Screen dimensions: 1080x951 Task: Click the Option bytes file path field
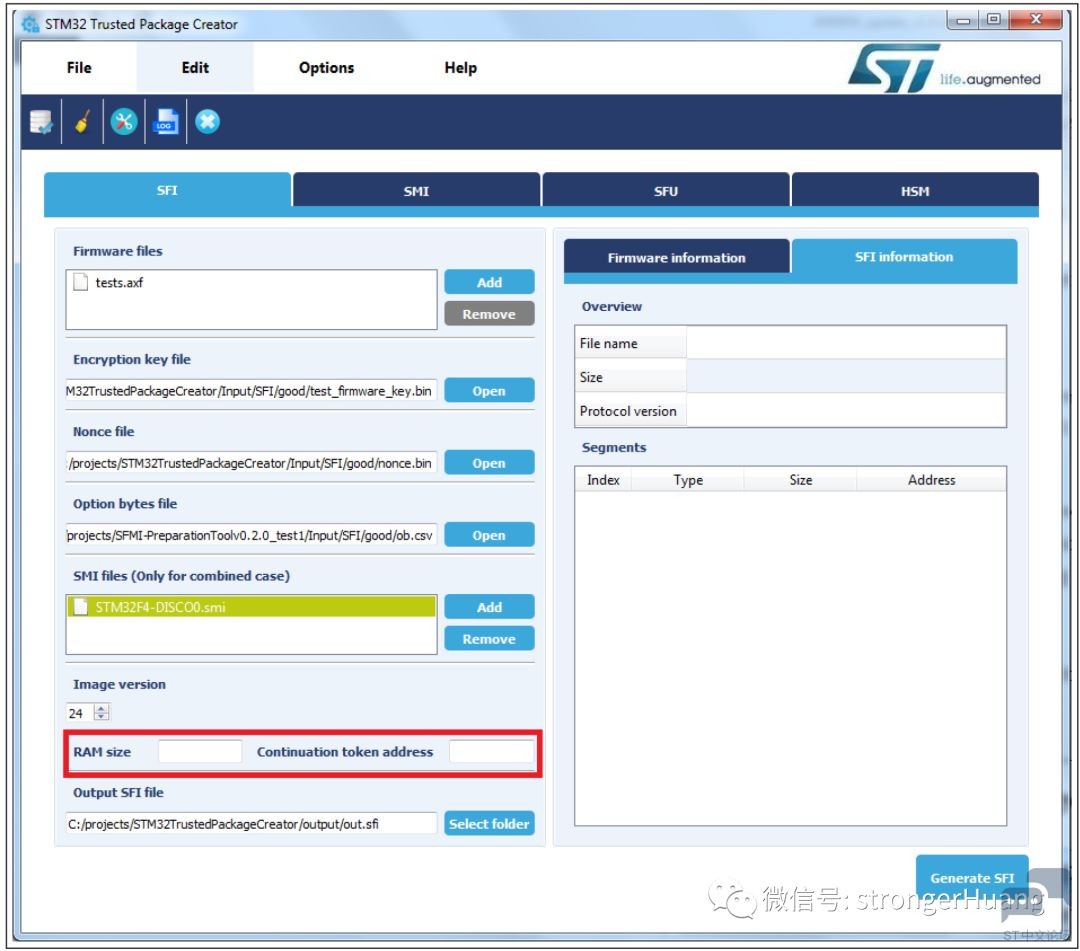(251, 535)
